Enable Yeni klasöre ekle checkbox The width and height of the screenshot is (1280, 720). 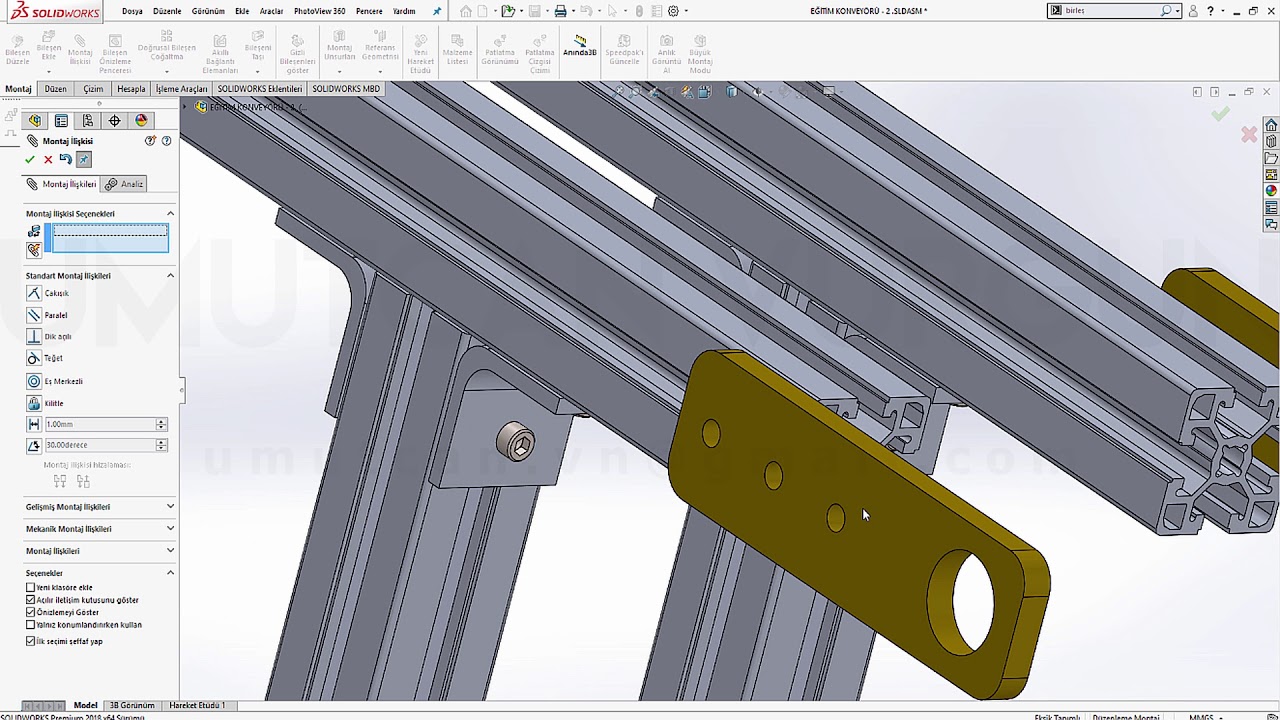(x=30, y=588)
